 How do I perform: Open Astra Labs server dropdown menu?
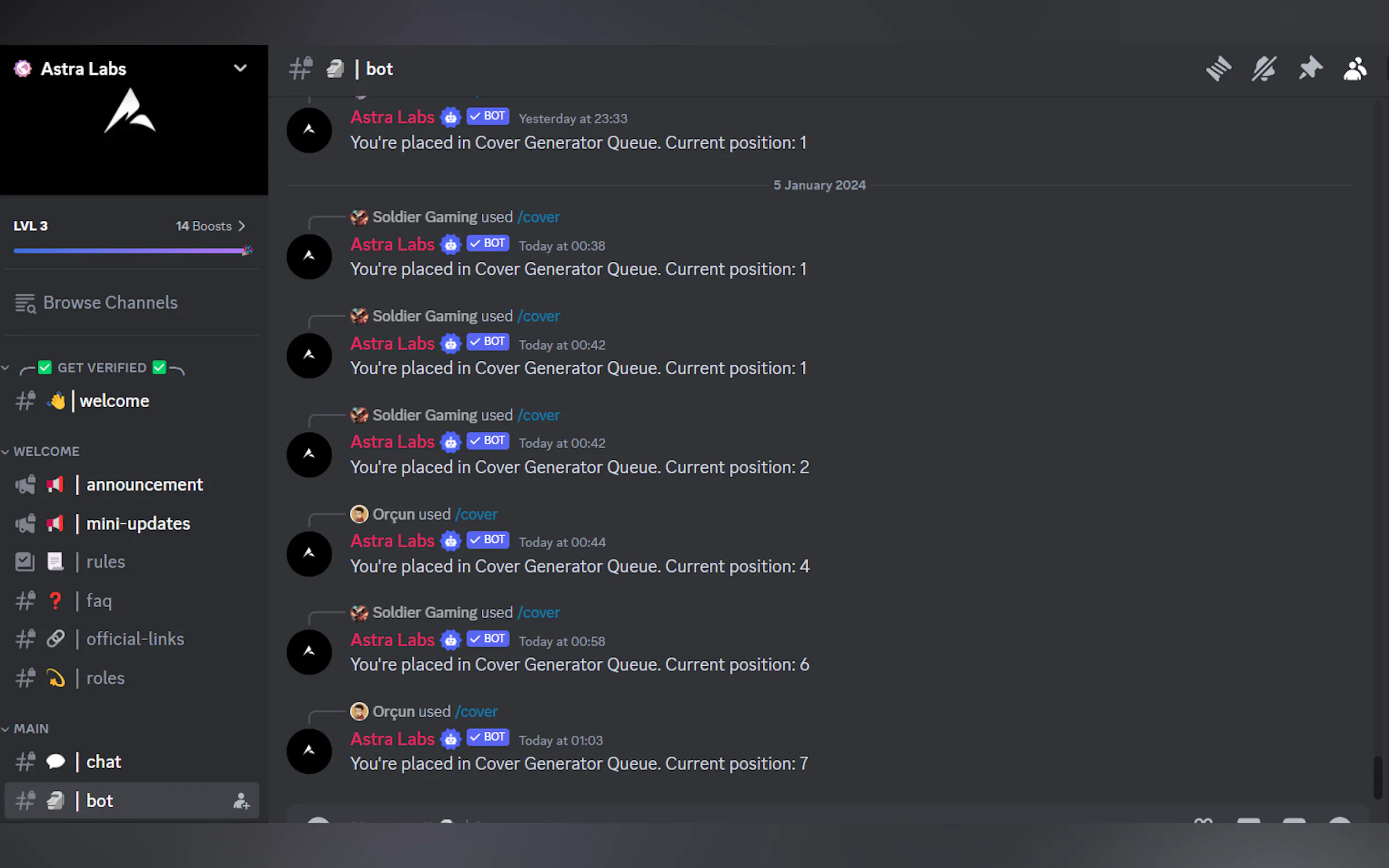point(240,68)
